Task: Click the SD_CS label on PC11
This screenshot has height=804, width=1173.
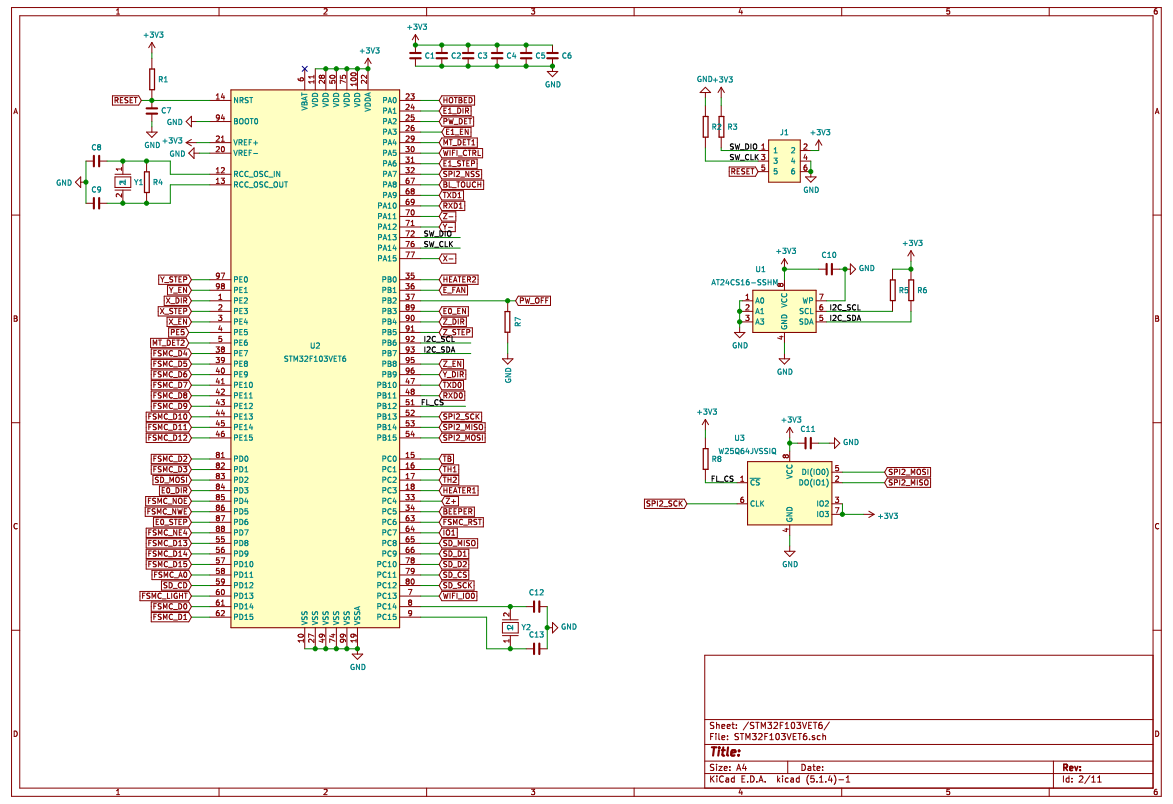Action: coord(454,575)
